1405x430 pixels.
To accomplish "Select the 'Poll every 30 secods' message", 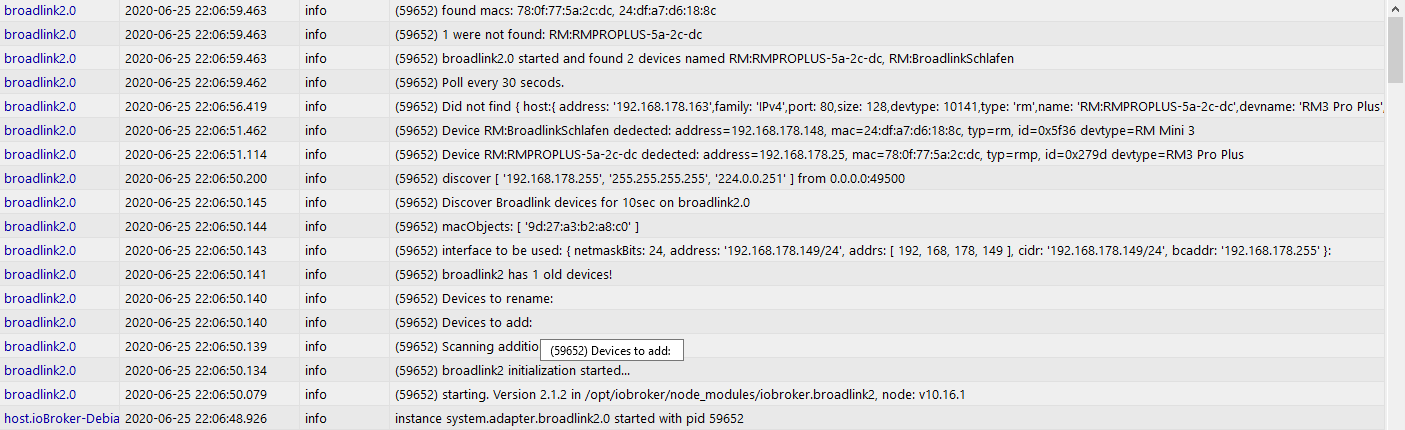I will (479, 82).
